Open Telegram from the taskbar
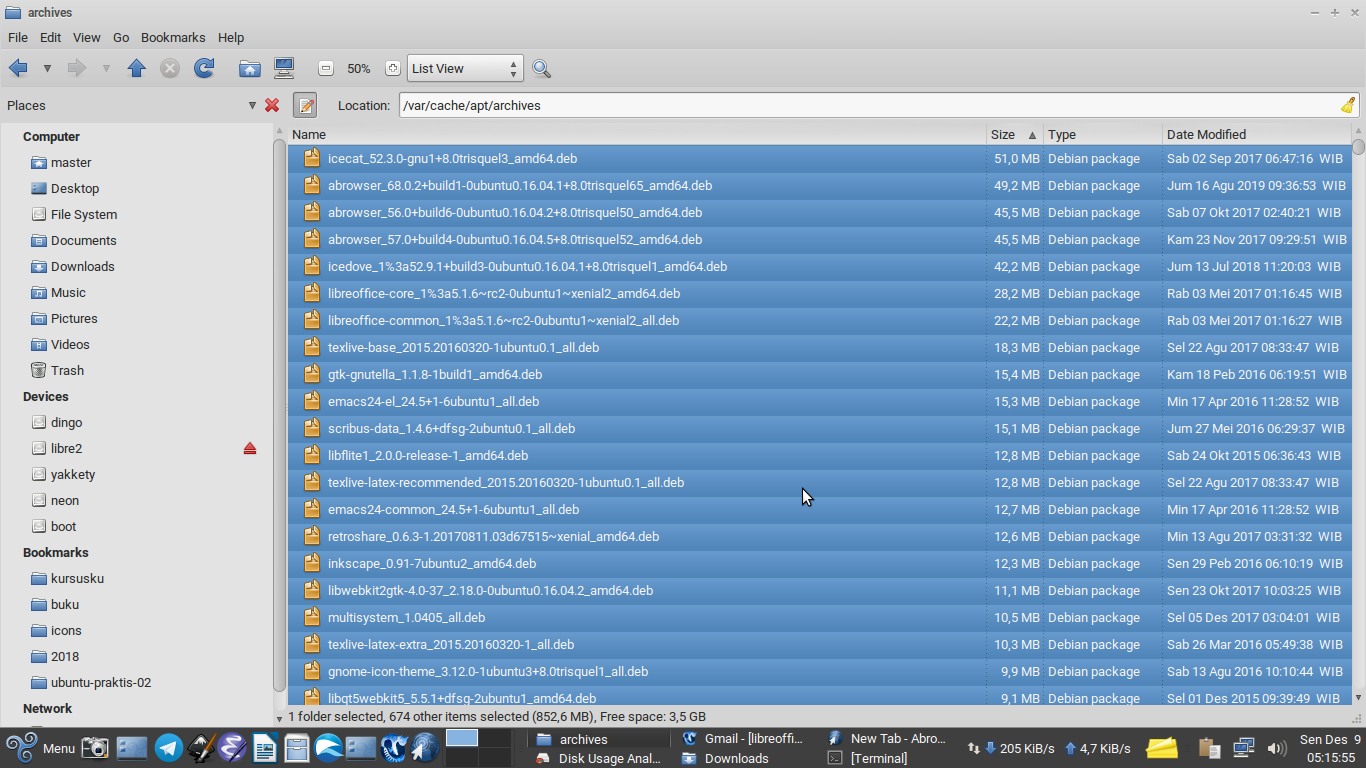 [168, 748]
